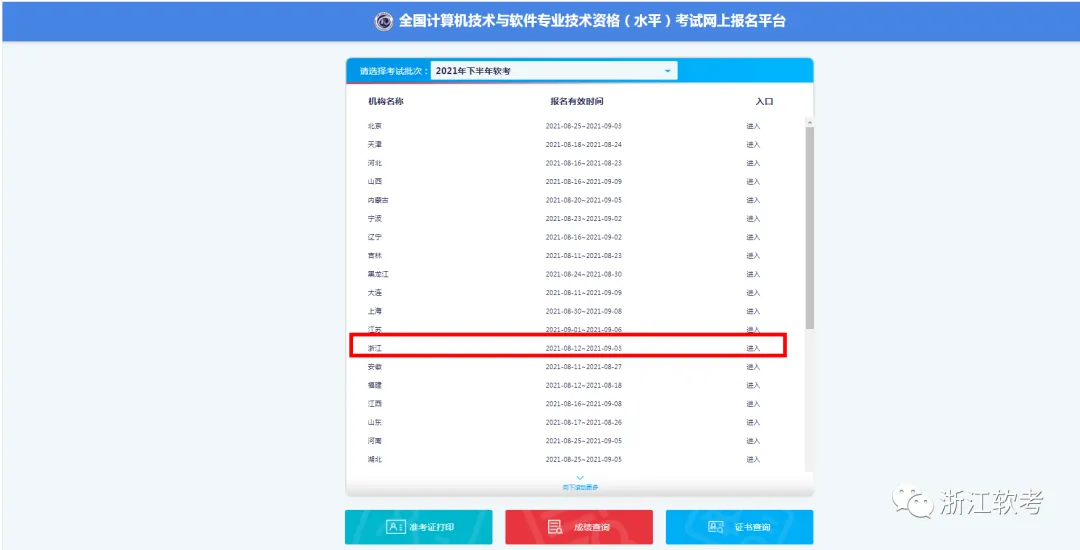The height and width of the screenshot is (550, 1080).
Task: Click the scroll-up arrow of the list scrollbar
Action: pos(810,122)
